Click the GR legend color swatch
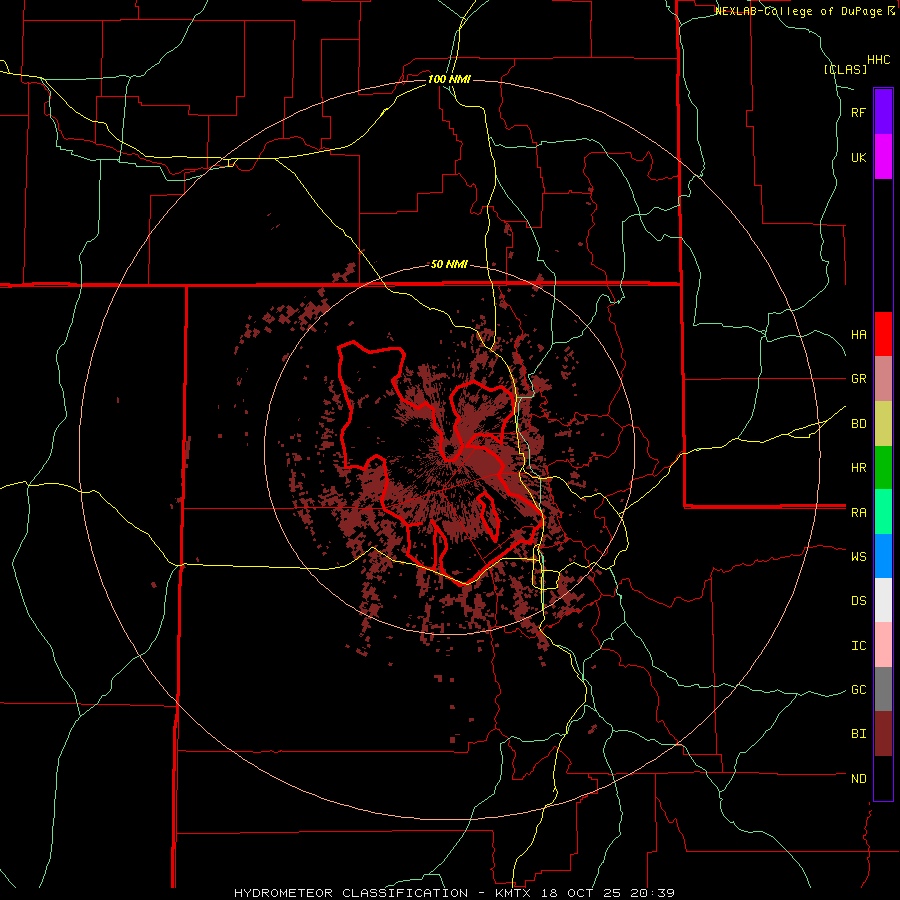The height and width of the screenshot is (900, 900). 883,378
